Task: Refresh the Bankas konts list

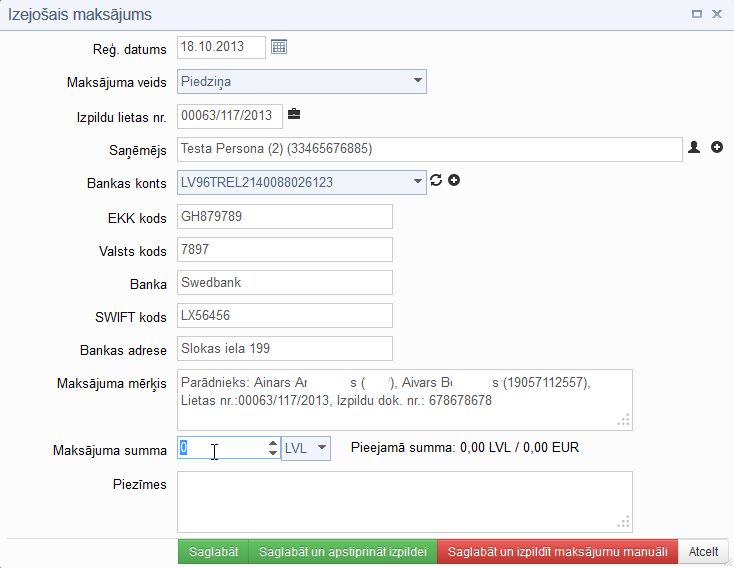Action: click(435, 181)
